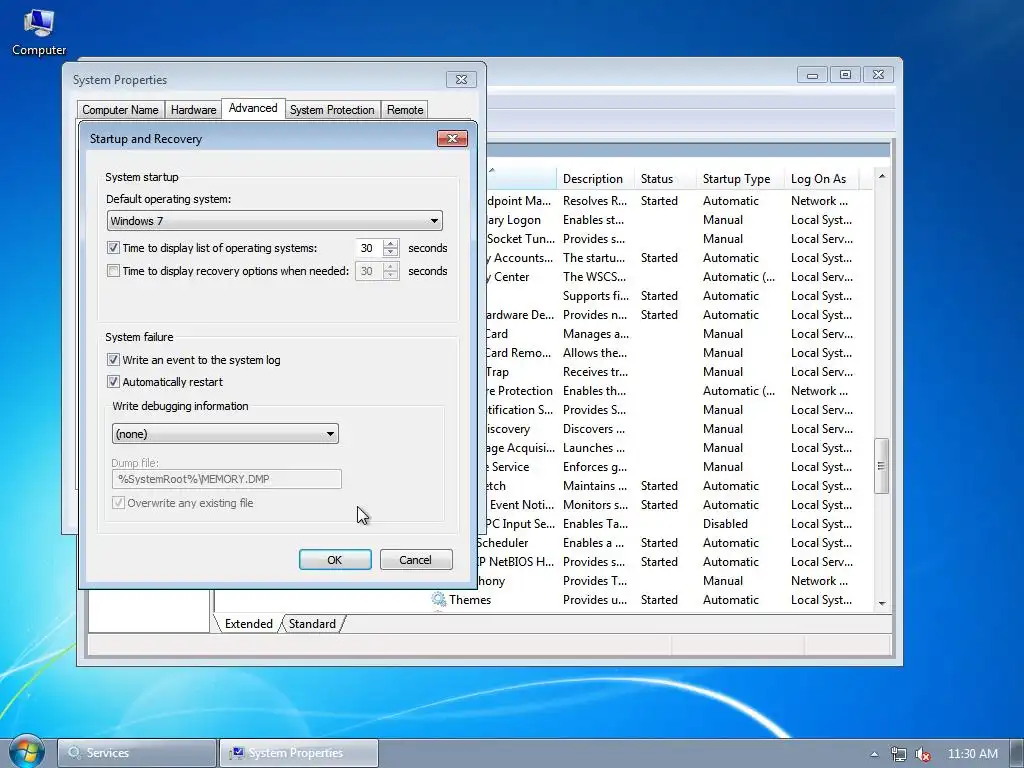Switch to Extended tab in Services

(x=248, y=624)
